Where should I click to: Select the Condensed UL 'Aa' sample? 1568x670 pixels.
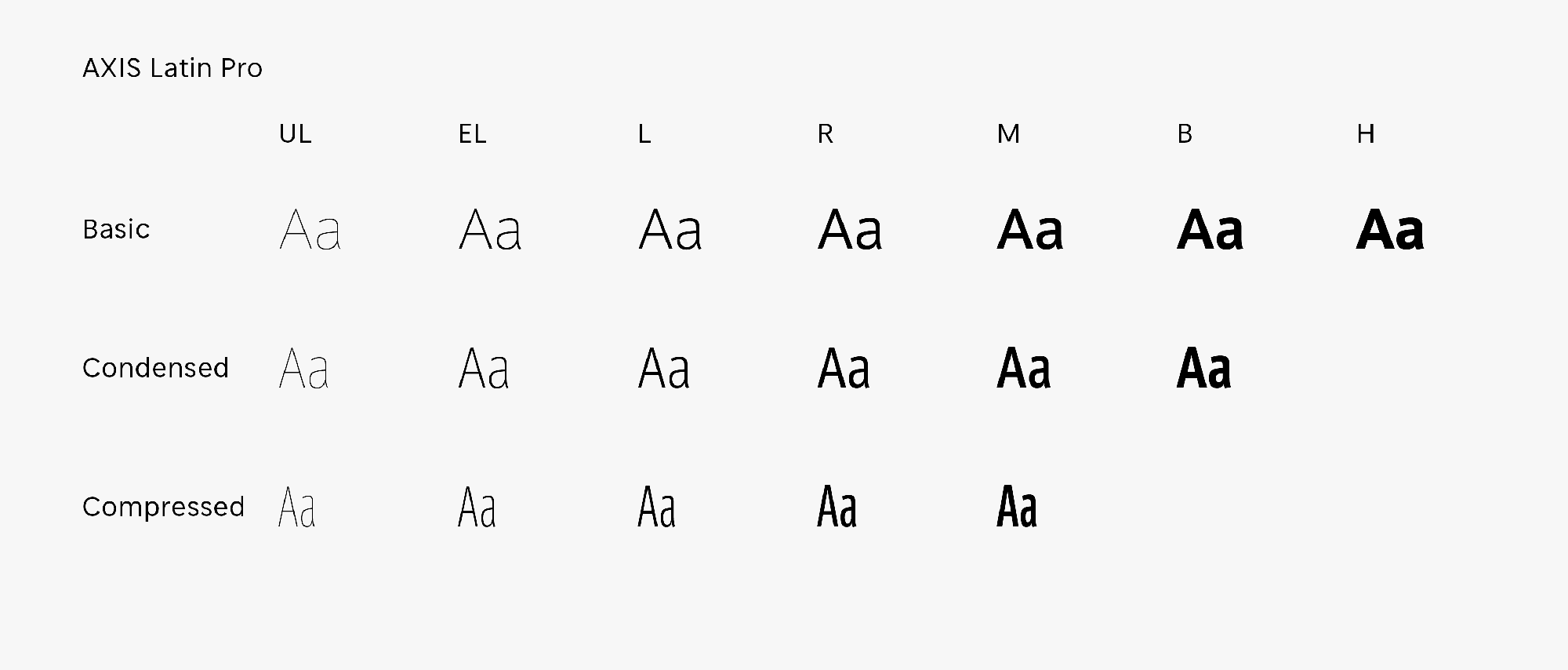303,368
